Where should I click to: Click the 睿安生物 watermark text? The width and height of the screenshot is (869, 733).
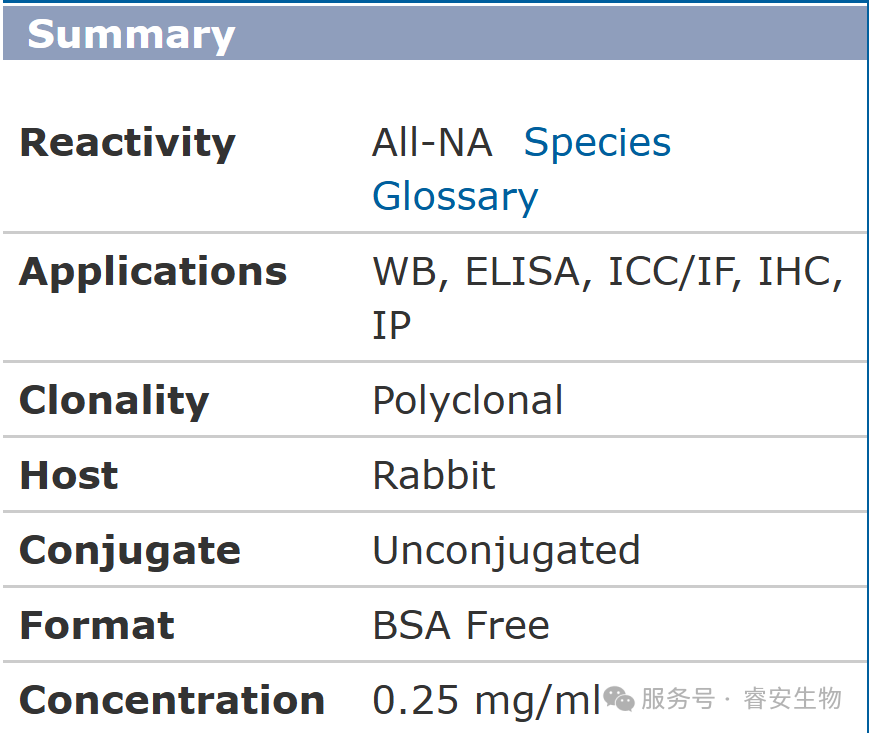point(793,699)
